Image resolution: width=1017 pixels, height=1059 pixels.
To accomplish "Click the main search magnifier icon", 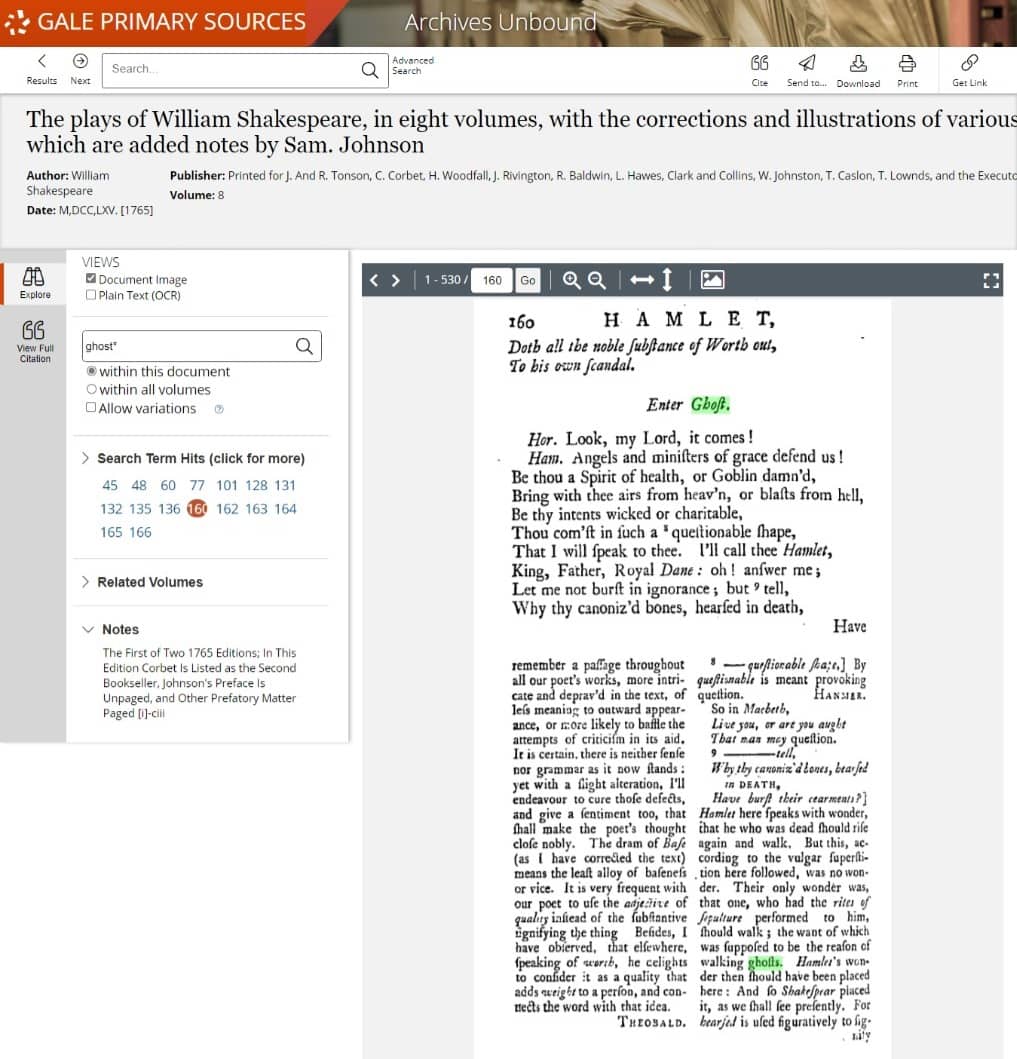I will tap(369, 70).
